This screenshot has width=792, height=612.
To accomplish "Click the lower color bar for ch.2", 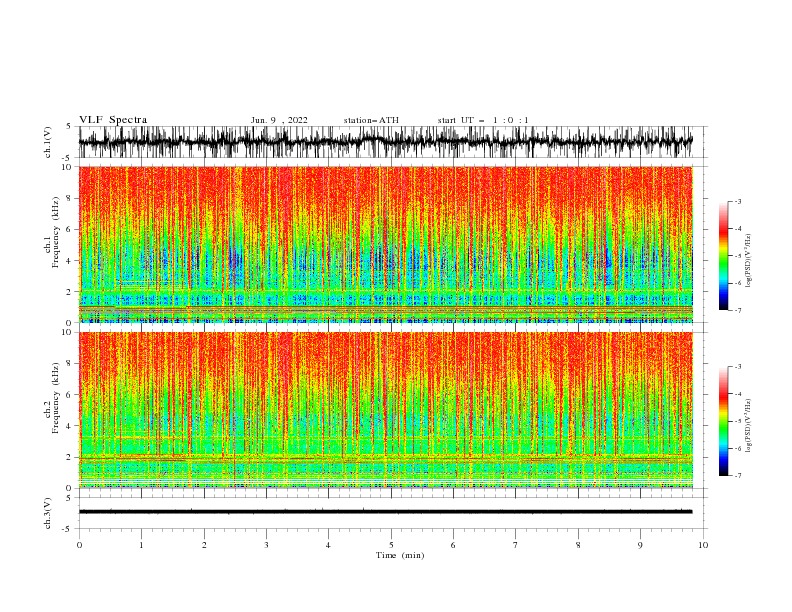I will [723, 421].
